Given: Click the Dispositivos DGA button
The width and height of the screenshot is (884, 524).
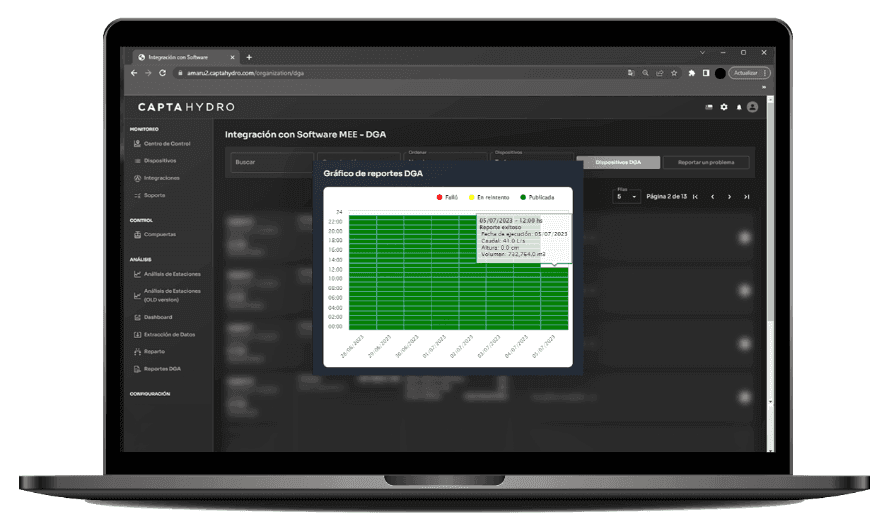Looking at the screenshot, I should [618, 162].
